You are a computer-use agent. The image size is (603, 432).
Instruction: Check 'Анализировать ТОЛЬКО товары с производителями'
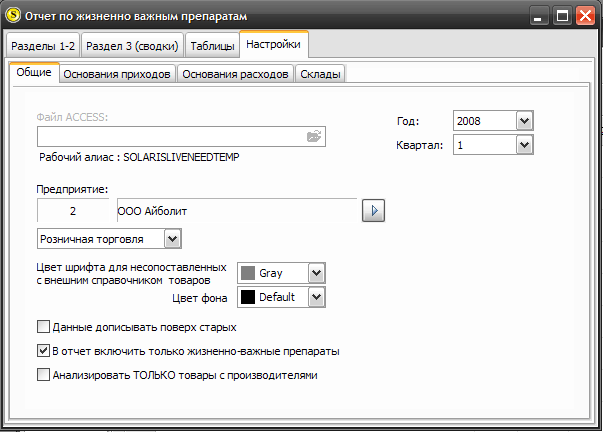43,375
